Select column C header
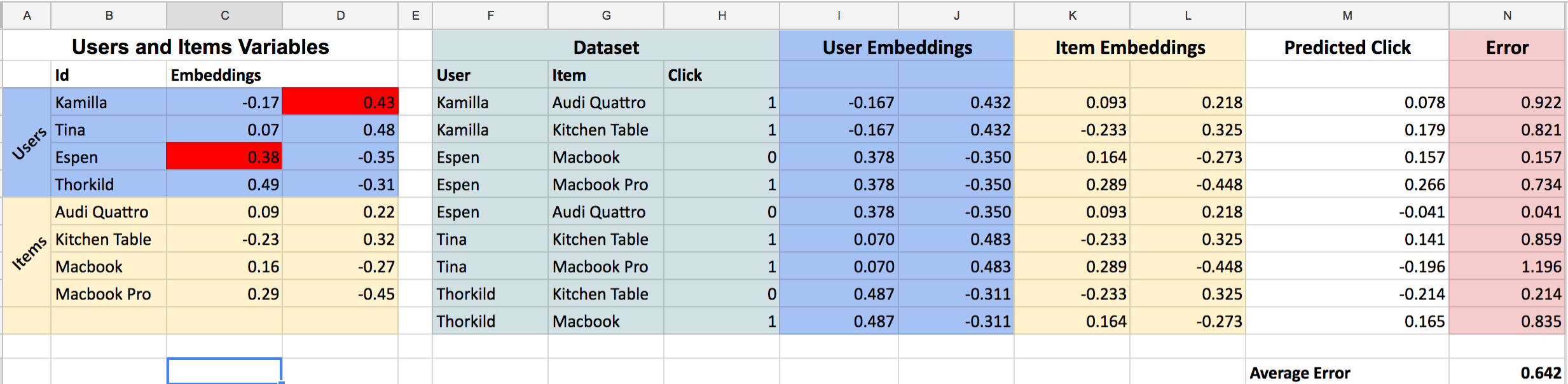Viewport: 1568px width, 384px height. pyautogui.click(x=224, y=15)
